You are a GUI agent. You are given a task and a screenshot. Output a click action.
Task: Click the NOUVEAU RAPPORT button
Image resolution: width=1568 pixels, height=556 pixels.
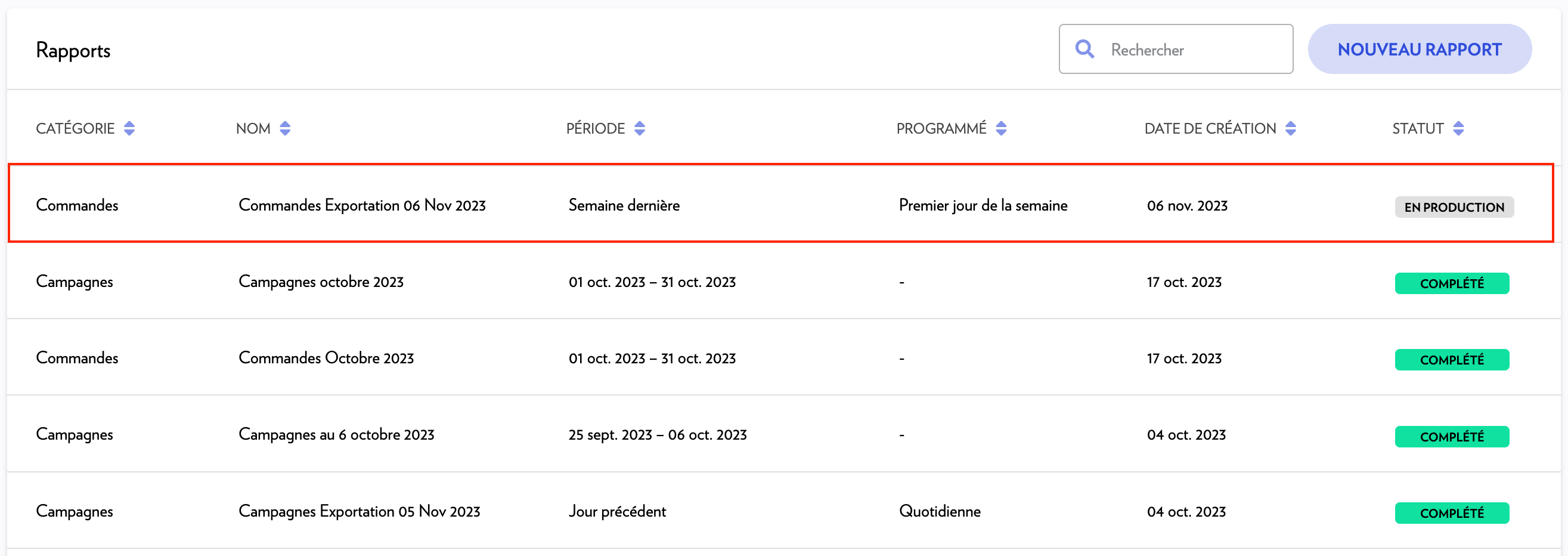[x=1419, y=49]
